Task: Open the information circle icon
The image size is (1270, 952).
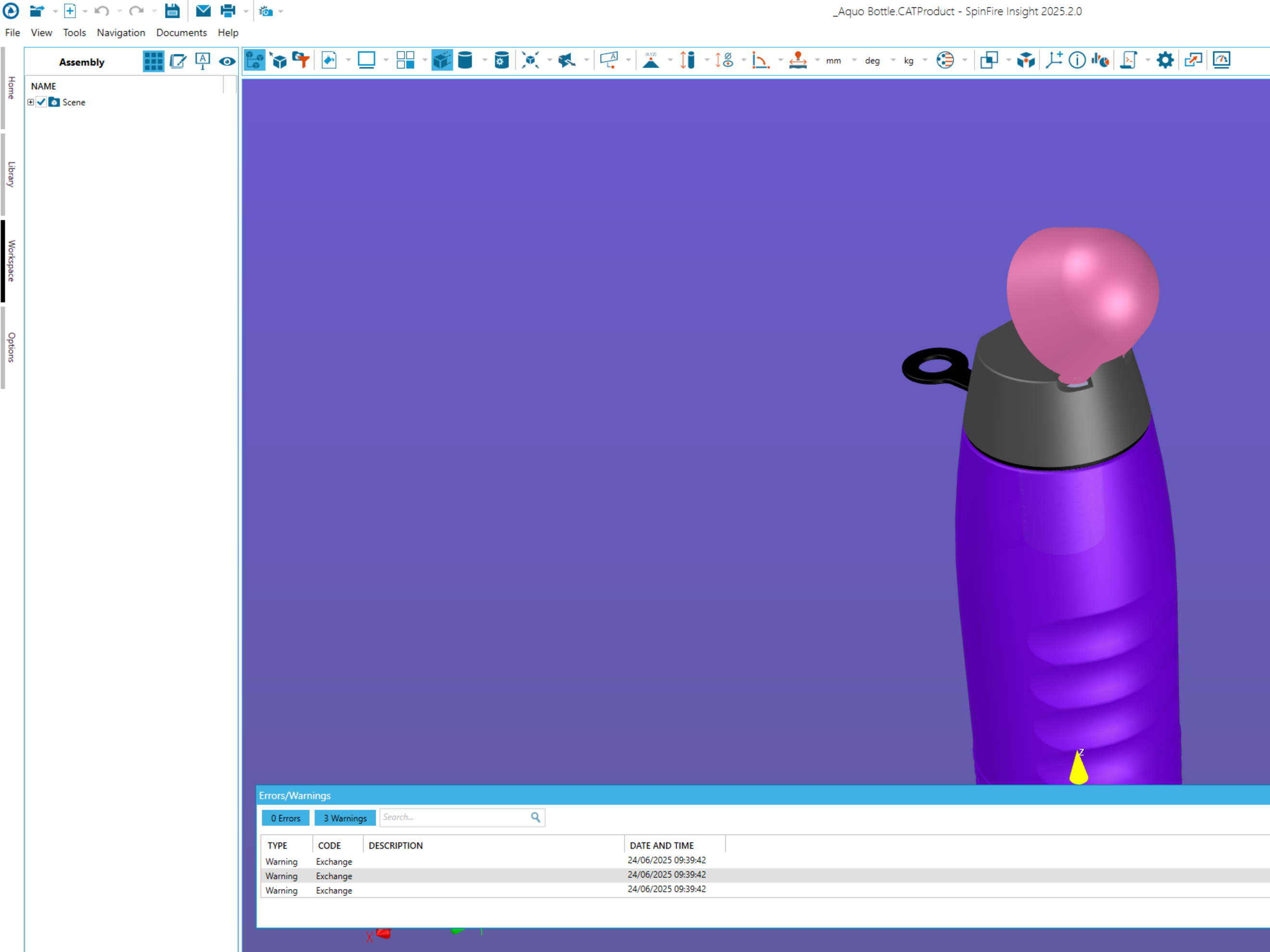Action: [1077, 60]
